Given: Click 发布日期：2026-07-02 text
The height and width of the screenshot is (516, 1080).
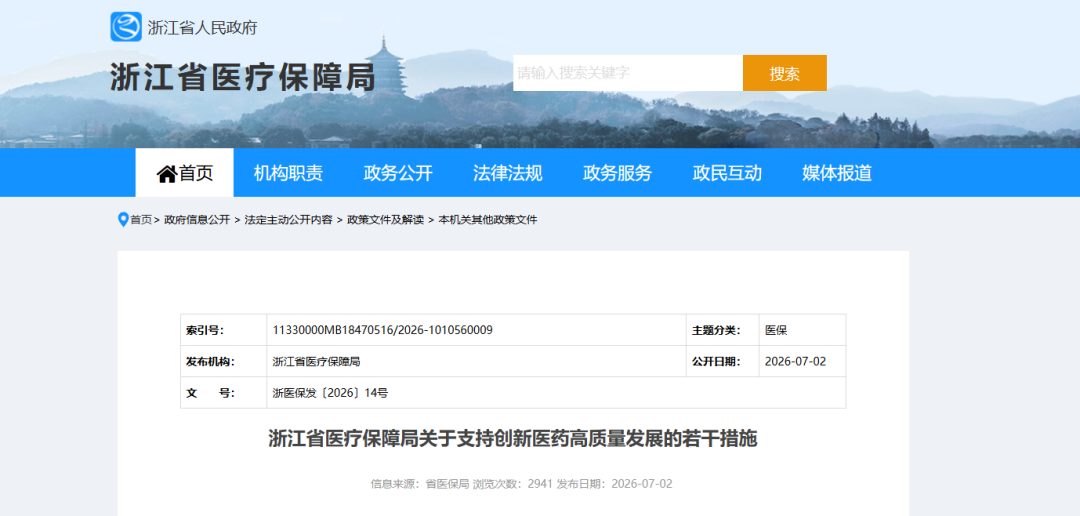Looking at the screenshot, I should (614, 484).
